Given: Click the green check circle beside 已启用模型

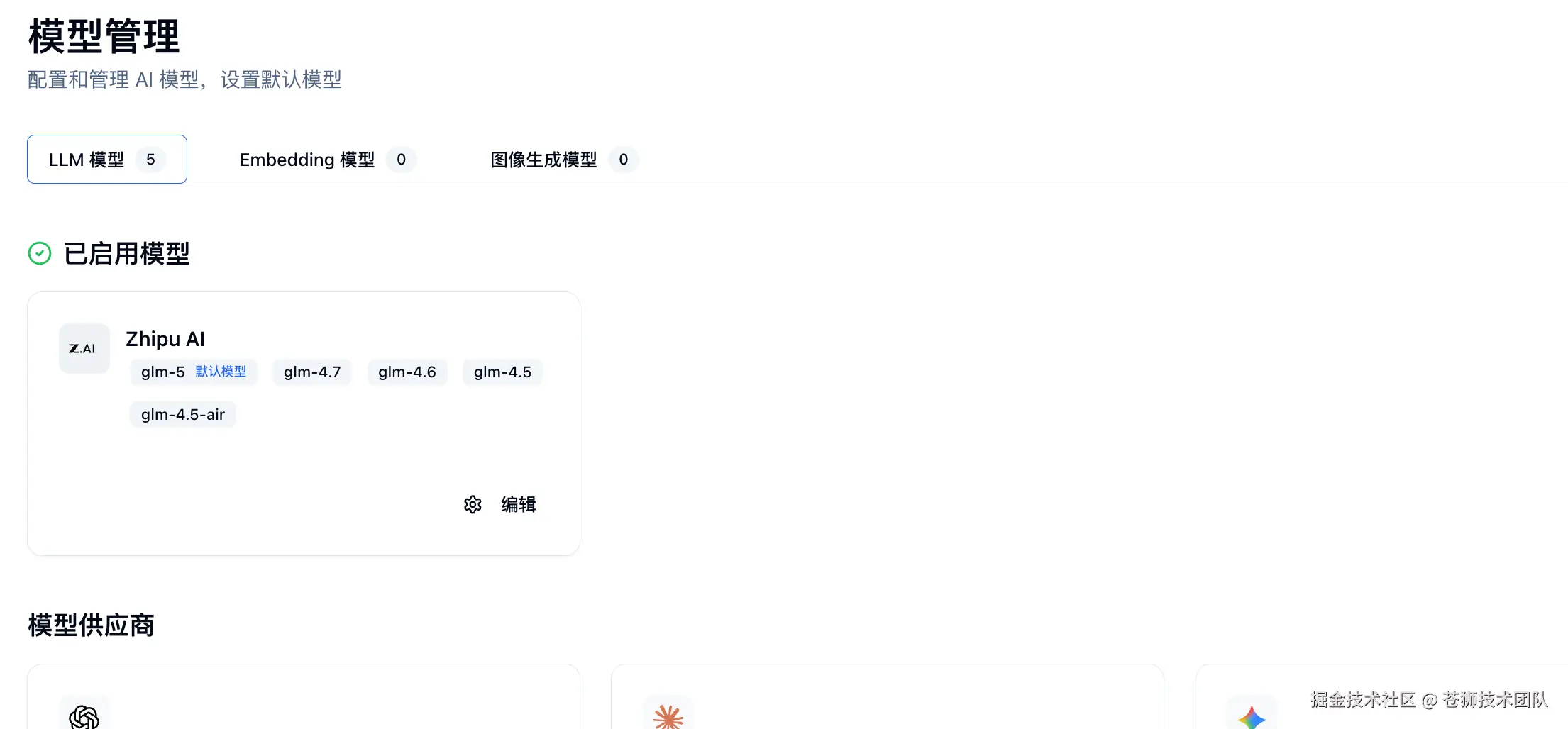Looking at the screenshot, I should (x=40, y=253).
